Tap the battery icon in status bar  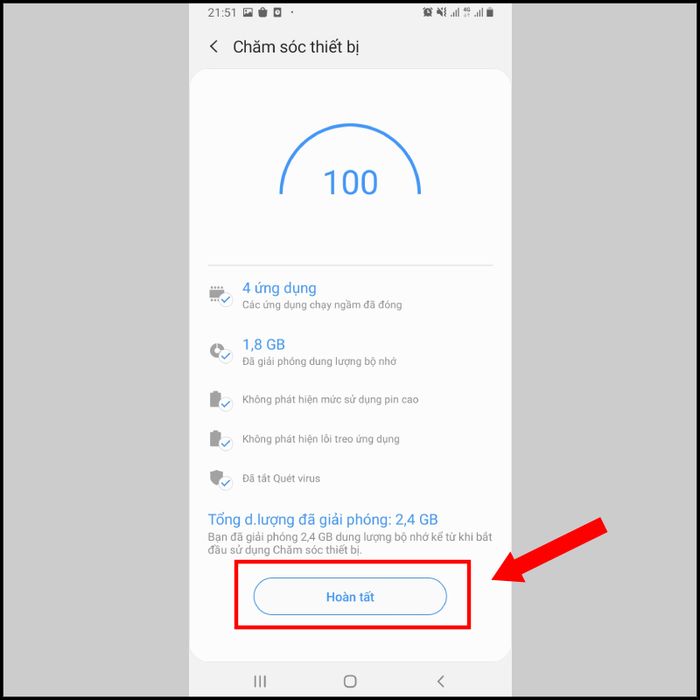[490, 12]
